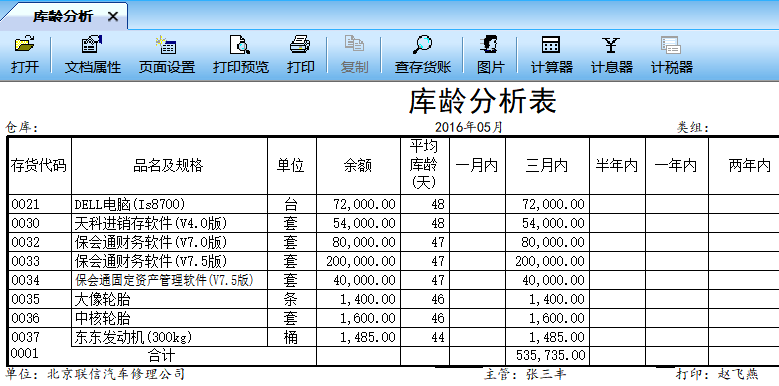Select inventory code 0032 cell
Image resolution: width=779 pixels, height=386 pixels.
coord(39,242)
